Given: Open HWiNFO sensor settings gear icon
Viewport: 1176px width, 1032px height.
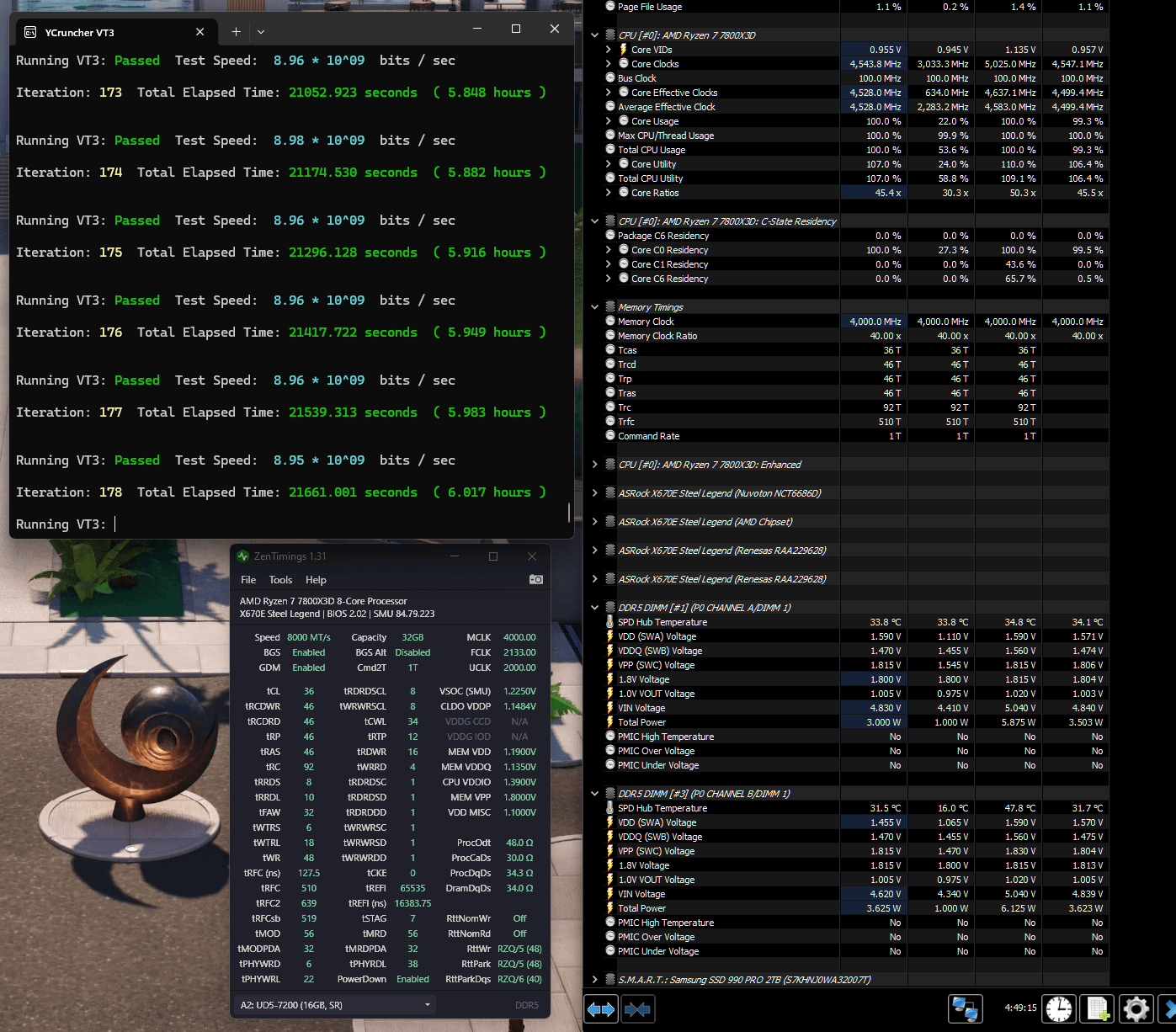Looking at the screenshot, I should tap(1136, 1008).
